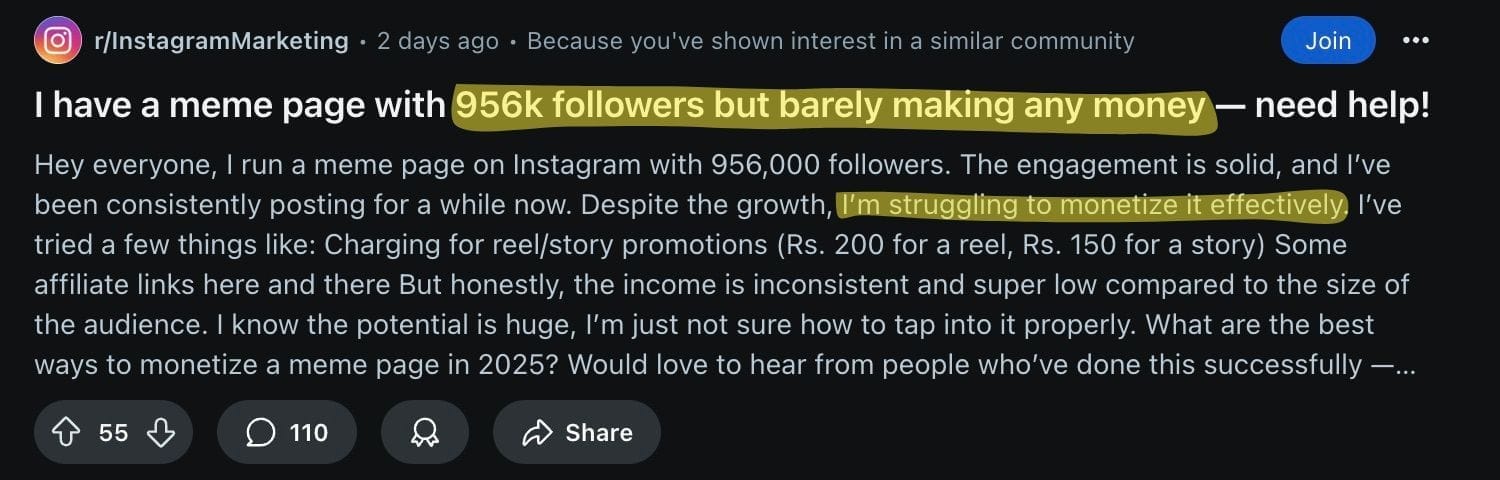Click the "2 days ago" timestamp
Image resolution: width=1500 pixels, height=480 pixels.
click(437, 41)
